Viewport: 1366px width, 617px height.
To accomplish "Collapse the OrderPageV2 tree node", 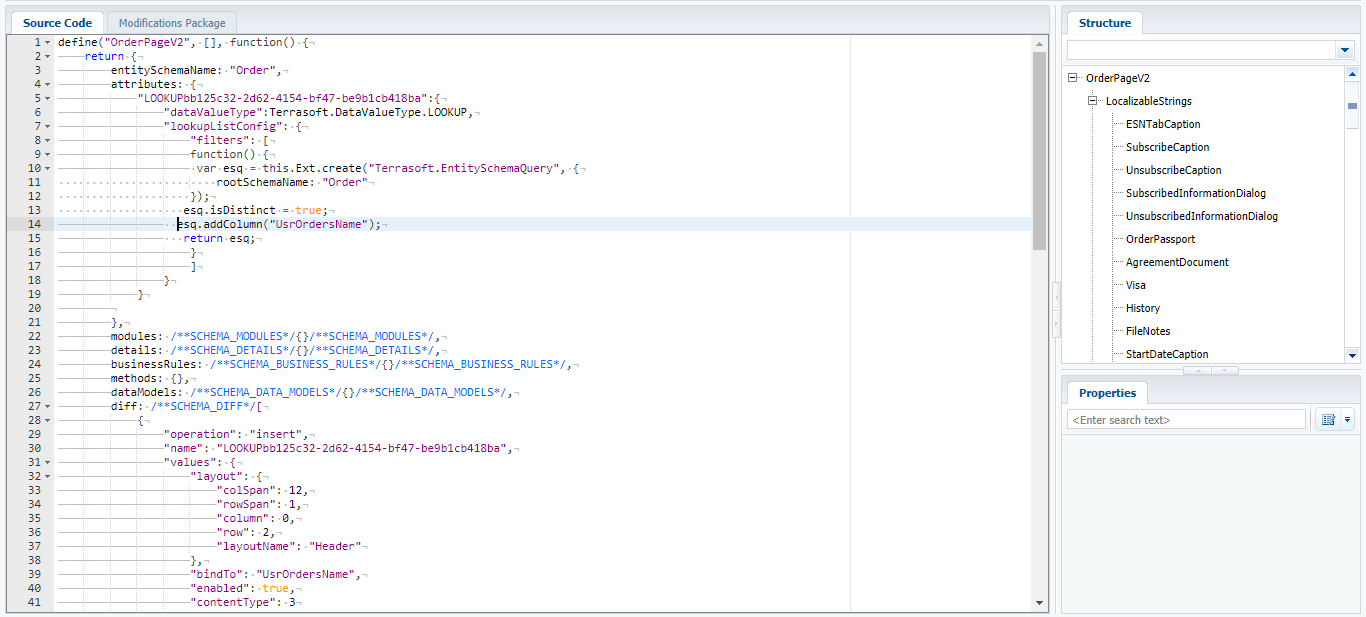I will [x=1071, y=77].
